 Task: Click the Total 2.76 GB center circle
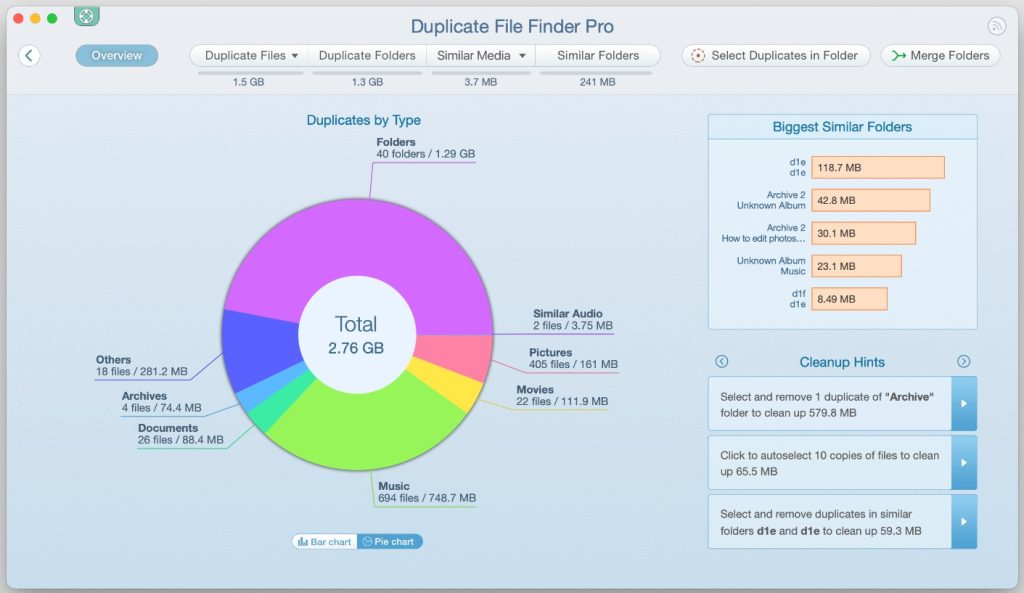pos(357,334)
